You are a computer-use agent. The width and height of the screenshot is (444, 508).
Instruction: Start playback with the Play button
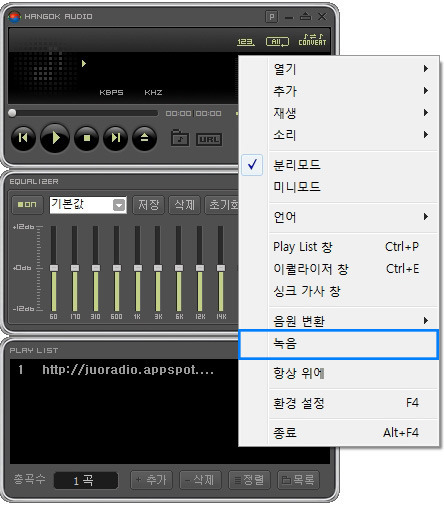pos(55,138)
